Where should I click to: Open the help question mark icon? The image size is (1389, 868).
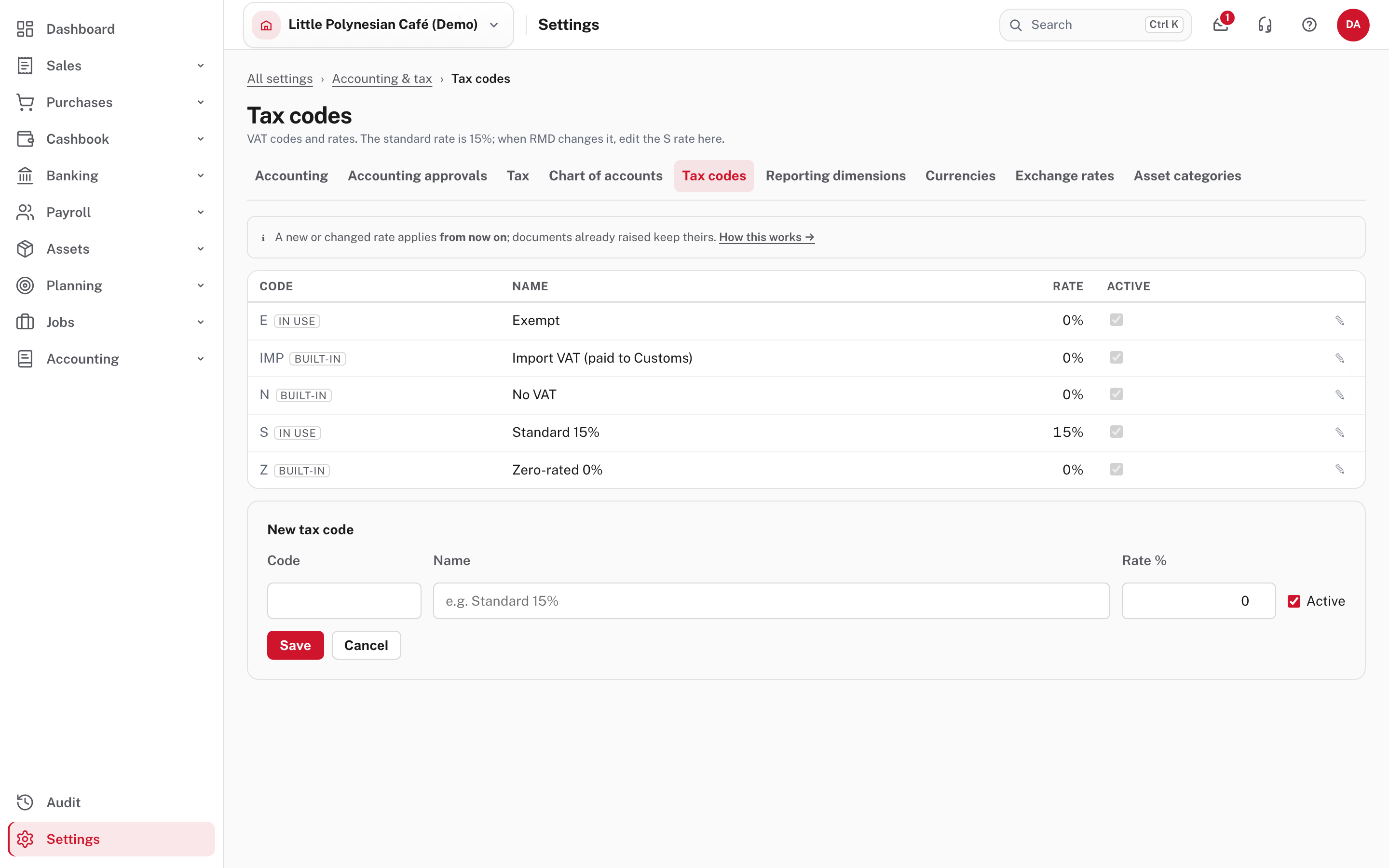click(x=1309, y=25)
